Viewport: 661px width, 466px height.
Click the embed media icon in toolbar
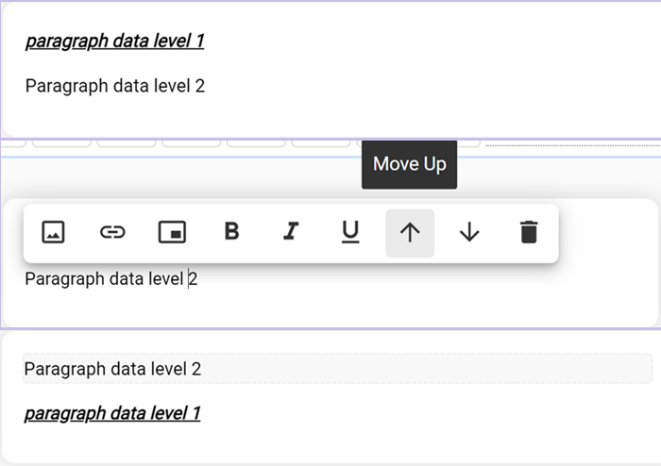click(172, 232)
